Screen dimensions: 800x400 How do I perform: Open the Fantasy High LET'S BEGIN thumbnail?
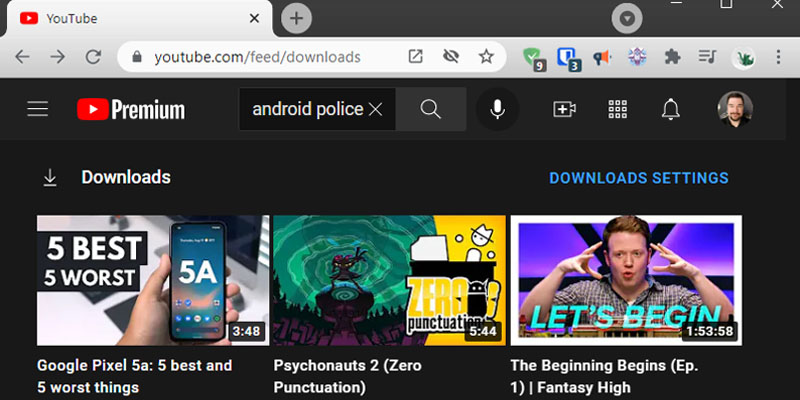626,280
